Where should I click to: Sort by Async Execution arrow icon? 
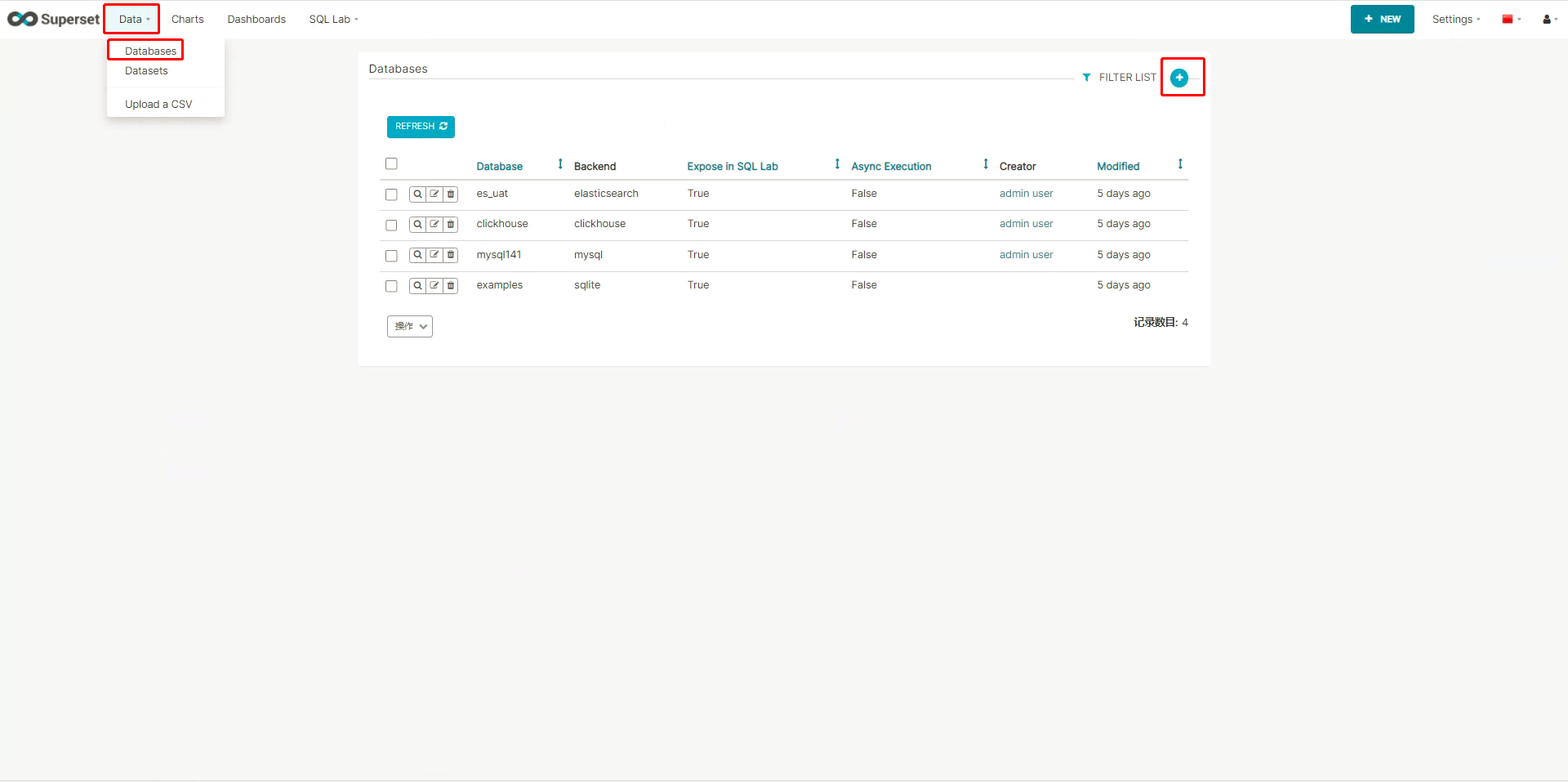tap(986, 164)
